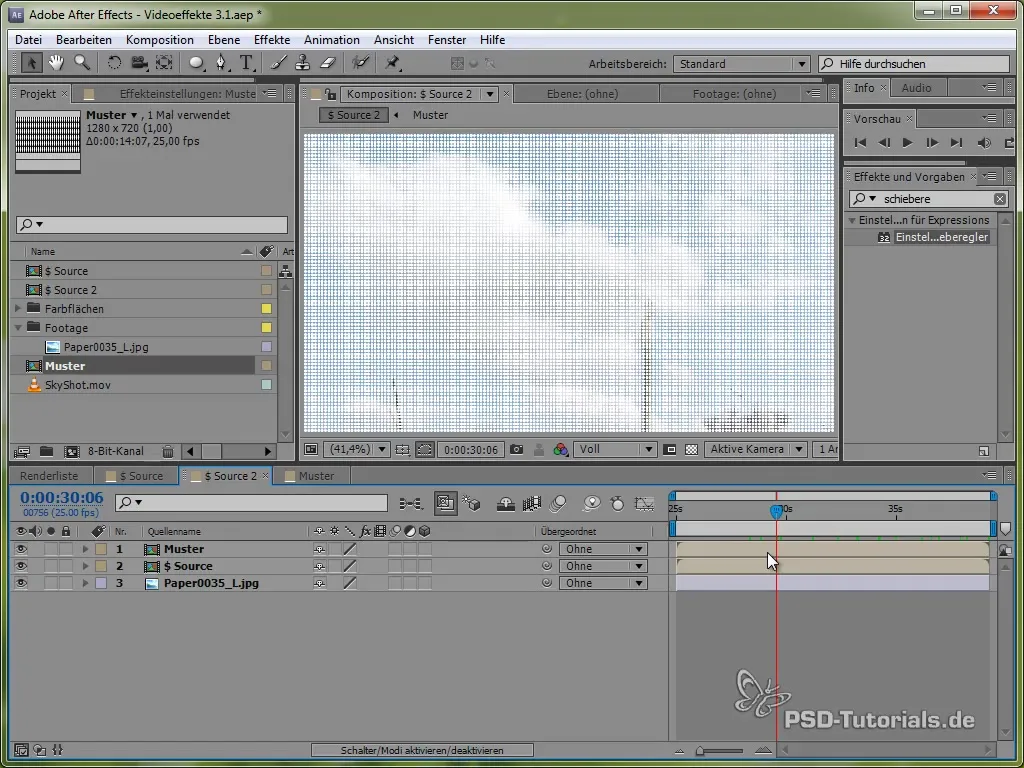Image resolution: width=1024 pixels, height=768 pixels.
Task: Click SkyShot.mov label color swatch
Action: click(x=266, y=385)
